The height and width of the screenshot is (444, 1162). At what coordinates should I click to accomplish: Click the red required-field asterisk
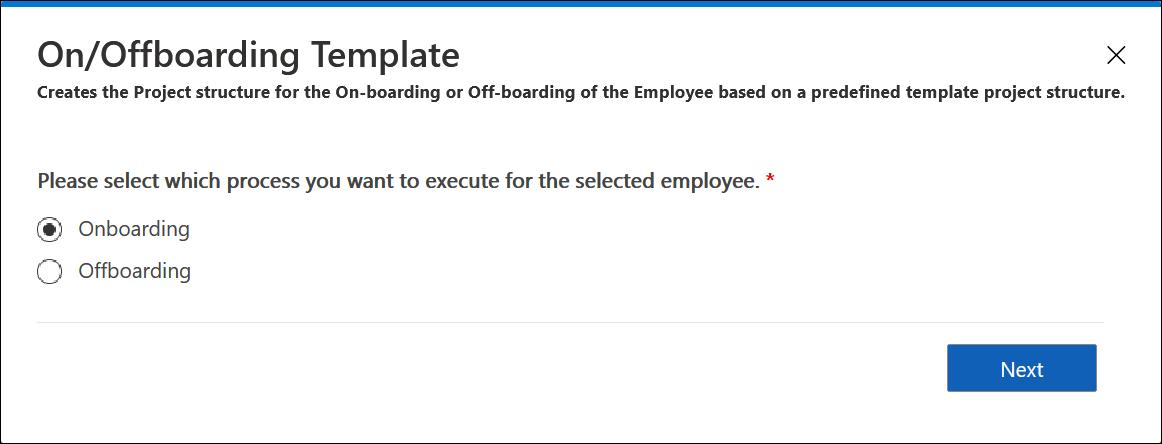tap(770, 179)
